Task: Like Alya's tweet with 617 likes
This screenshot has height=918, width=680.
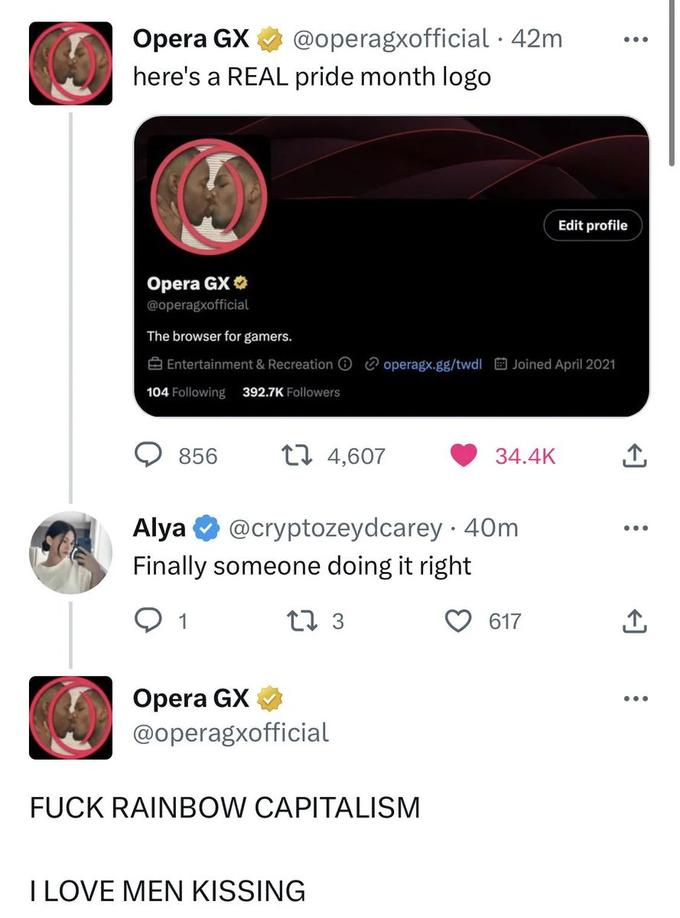Action: click(x=462, y=622)
